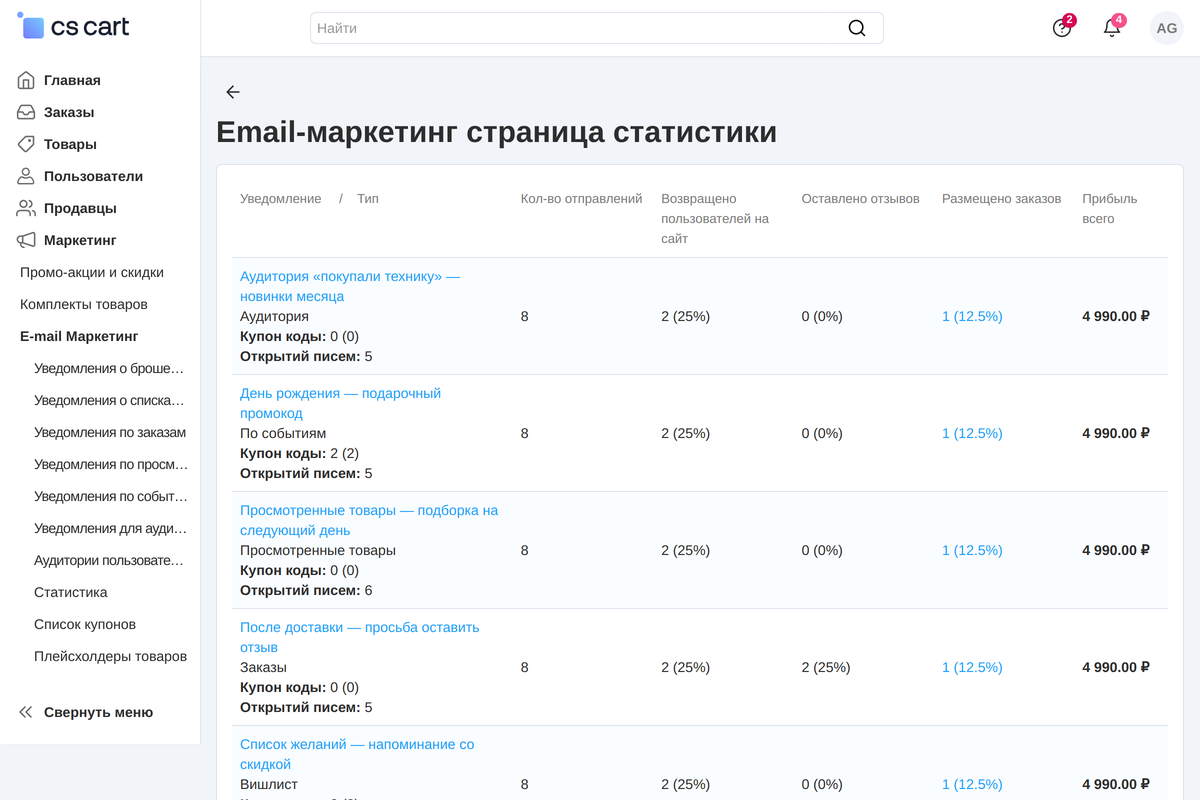Click orders 1 (12.5%) in Просмотренные товары row
The height and width of the screenshot is (800, 1200).
pos(972,550)
